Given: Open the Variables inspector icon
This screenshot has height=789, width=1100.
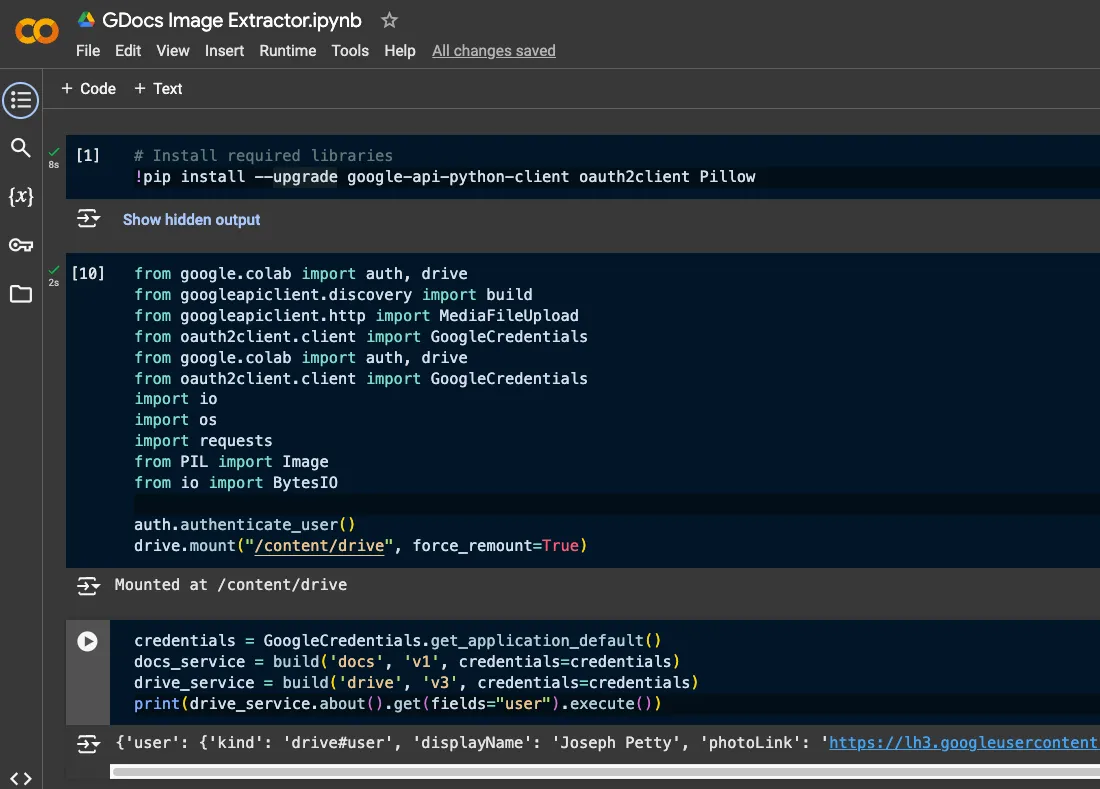Looking at the screenshot, I should (20, 196).
